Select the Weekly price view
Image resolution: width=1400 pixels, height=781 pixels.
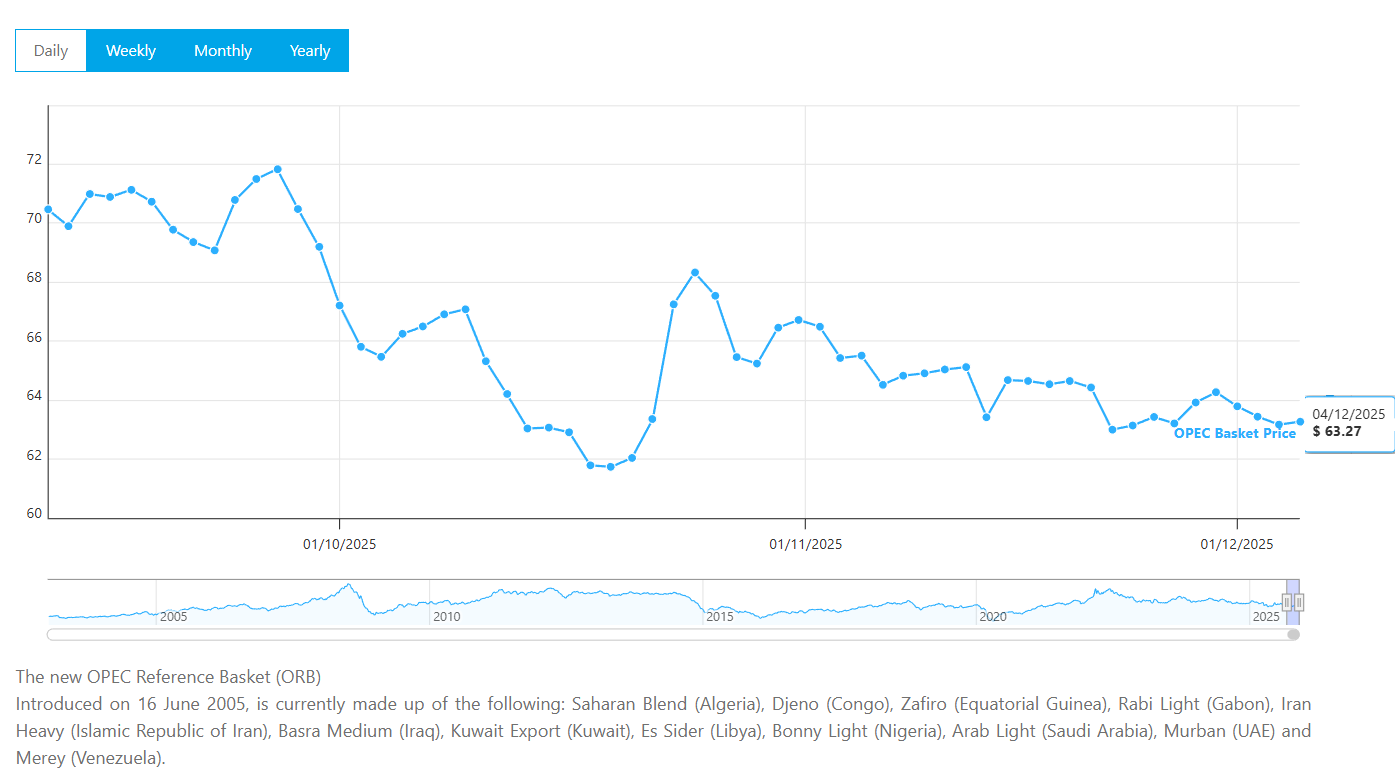[131, 51]
